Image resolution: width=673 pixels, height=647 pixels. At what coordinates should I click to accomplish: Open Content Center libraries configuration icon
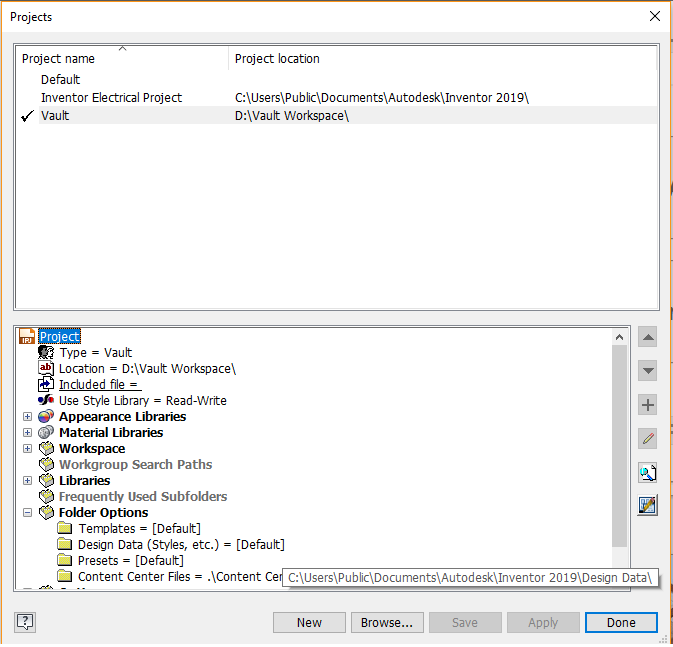(648, 506)
